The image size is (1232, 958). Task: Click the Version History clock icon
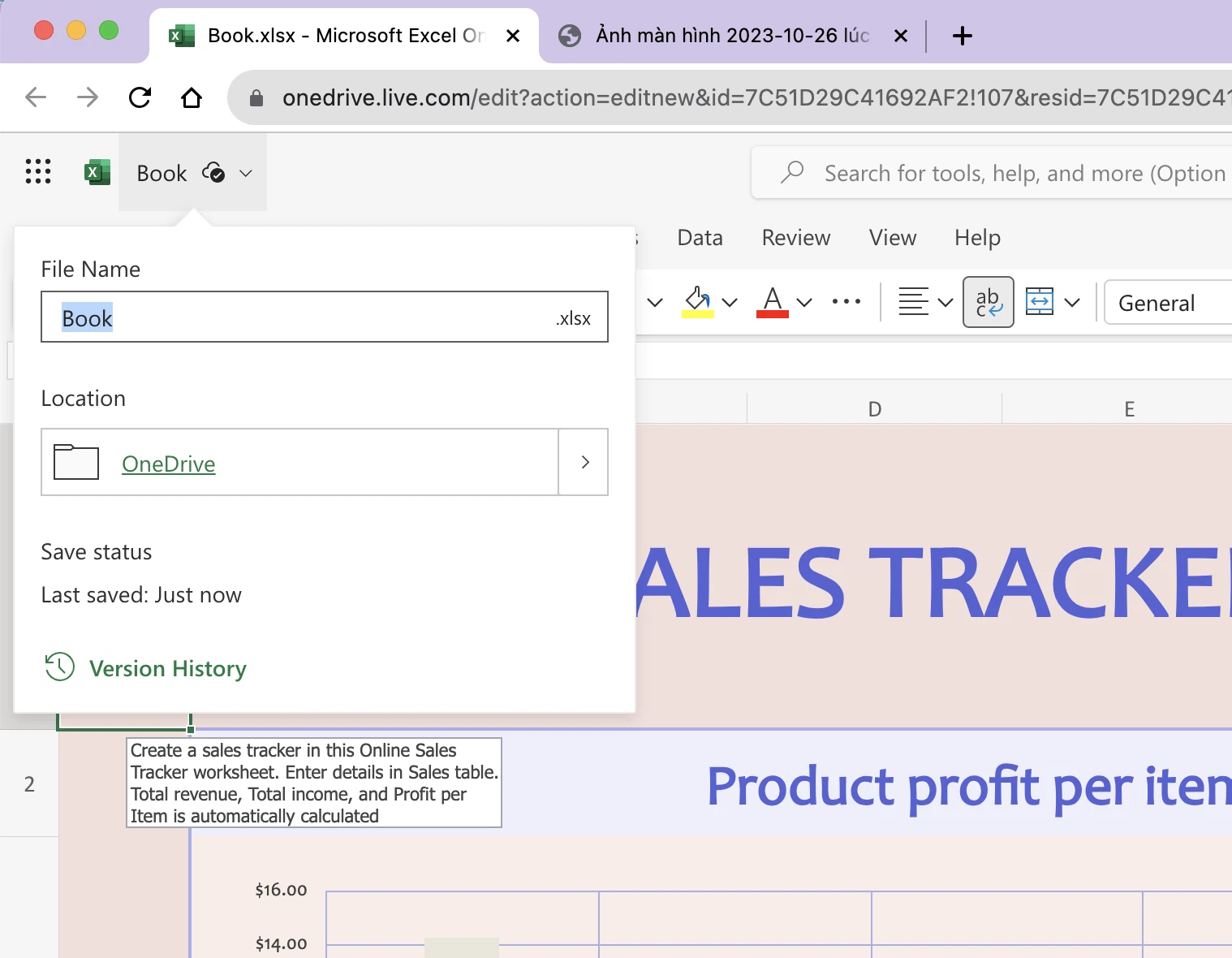coord(59,667)
